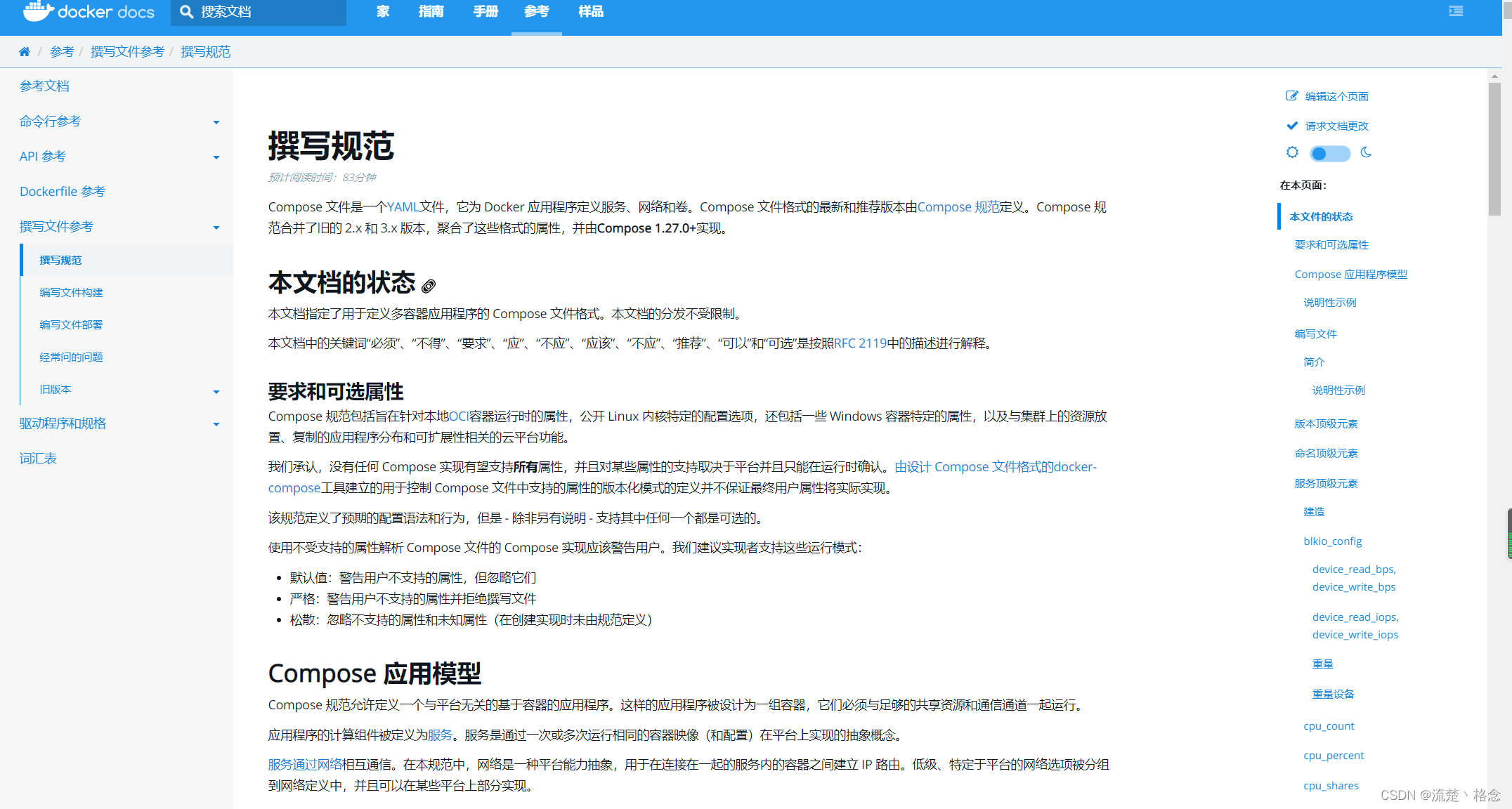Expand API 参考 sidebar arrow
This screenshot has height=809, width=1512.
click(216, 157)
